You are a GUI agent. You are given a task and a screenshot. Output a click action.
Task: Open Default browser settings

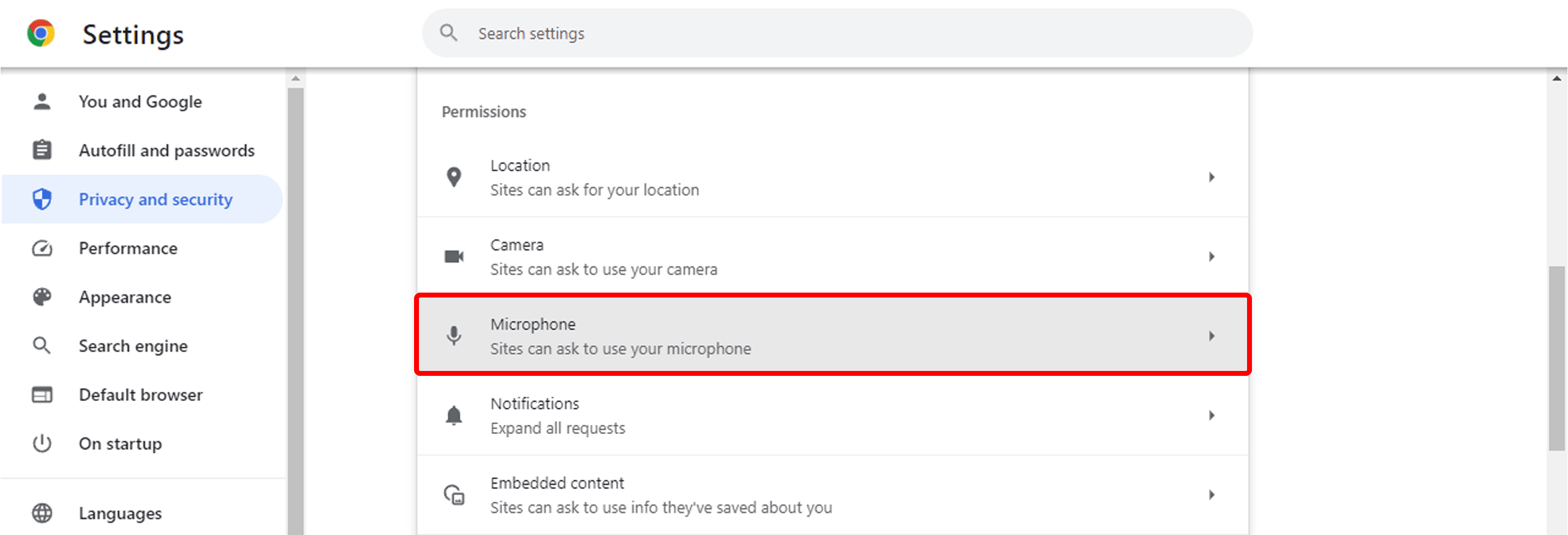(x=140, y=395)
